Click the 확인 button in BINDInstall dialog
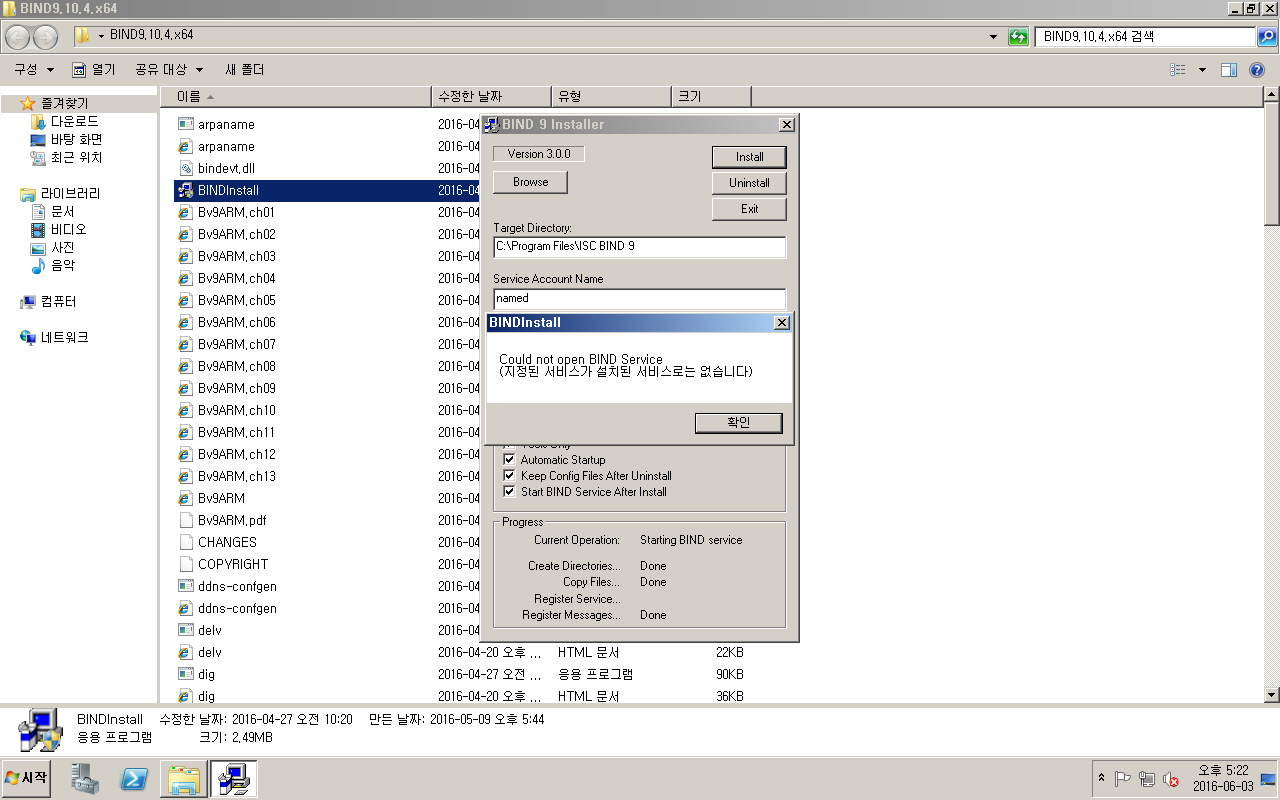1280x800 pixels. (738, 423)
